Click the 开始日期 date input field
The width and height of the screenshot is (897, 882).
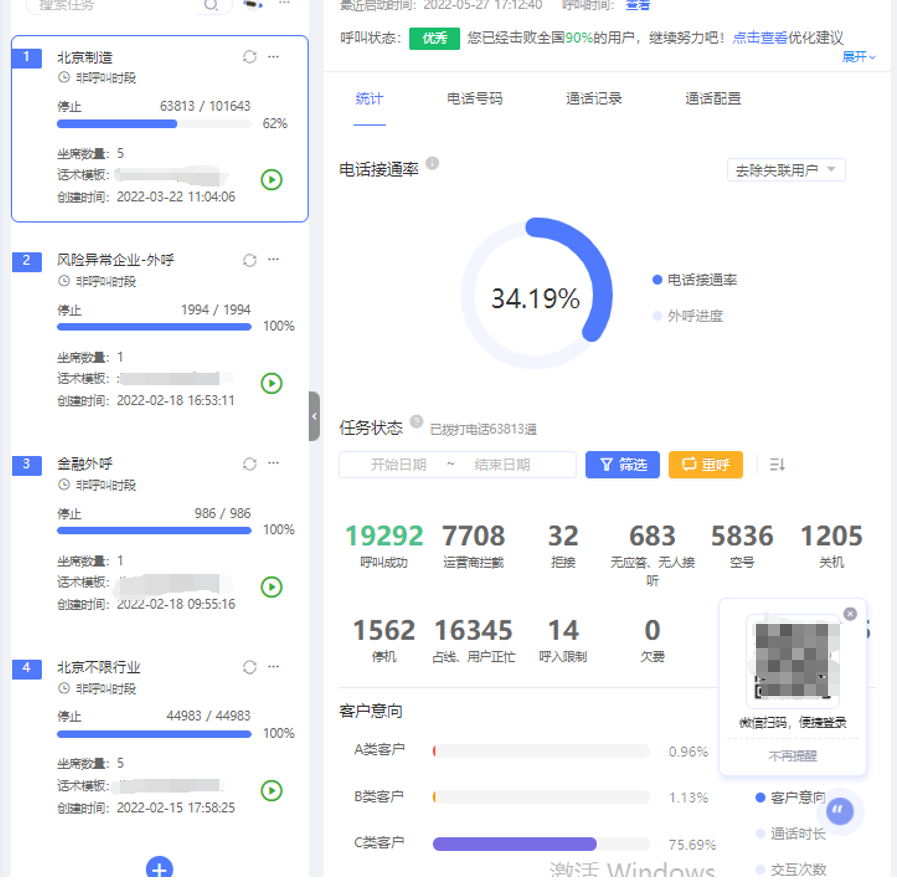click(x=398, y=465)
